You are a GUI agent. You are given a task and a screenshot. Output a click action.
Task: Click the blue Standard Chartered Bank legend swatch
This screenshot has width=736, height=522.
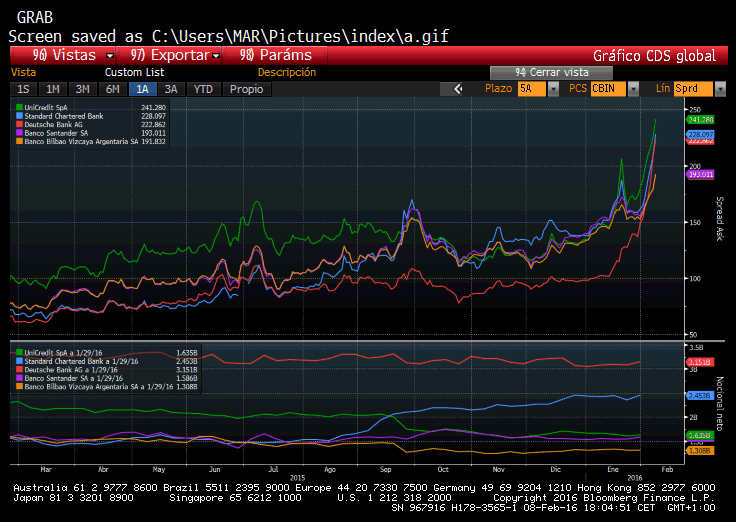19,116
